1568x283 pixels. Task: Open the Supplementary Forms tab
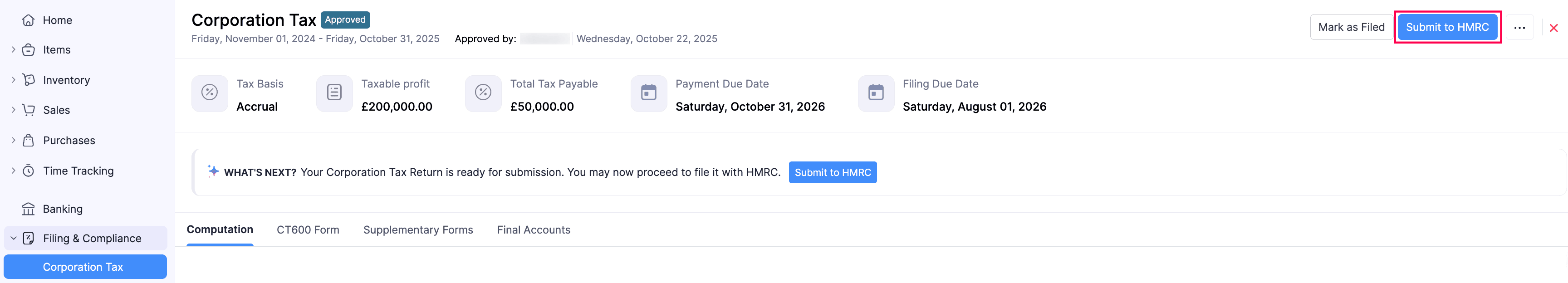[x=417, y=230]
